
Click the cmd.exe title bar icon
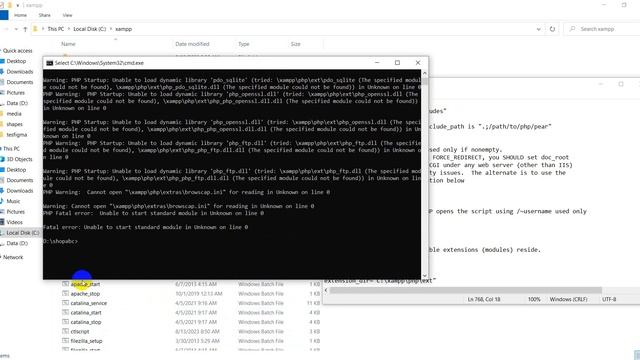point(49,63)
